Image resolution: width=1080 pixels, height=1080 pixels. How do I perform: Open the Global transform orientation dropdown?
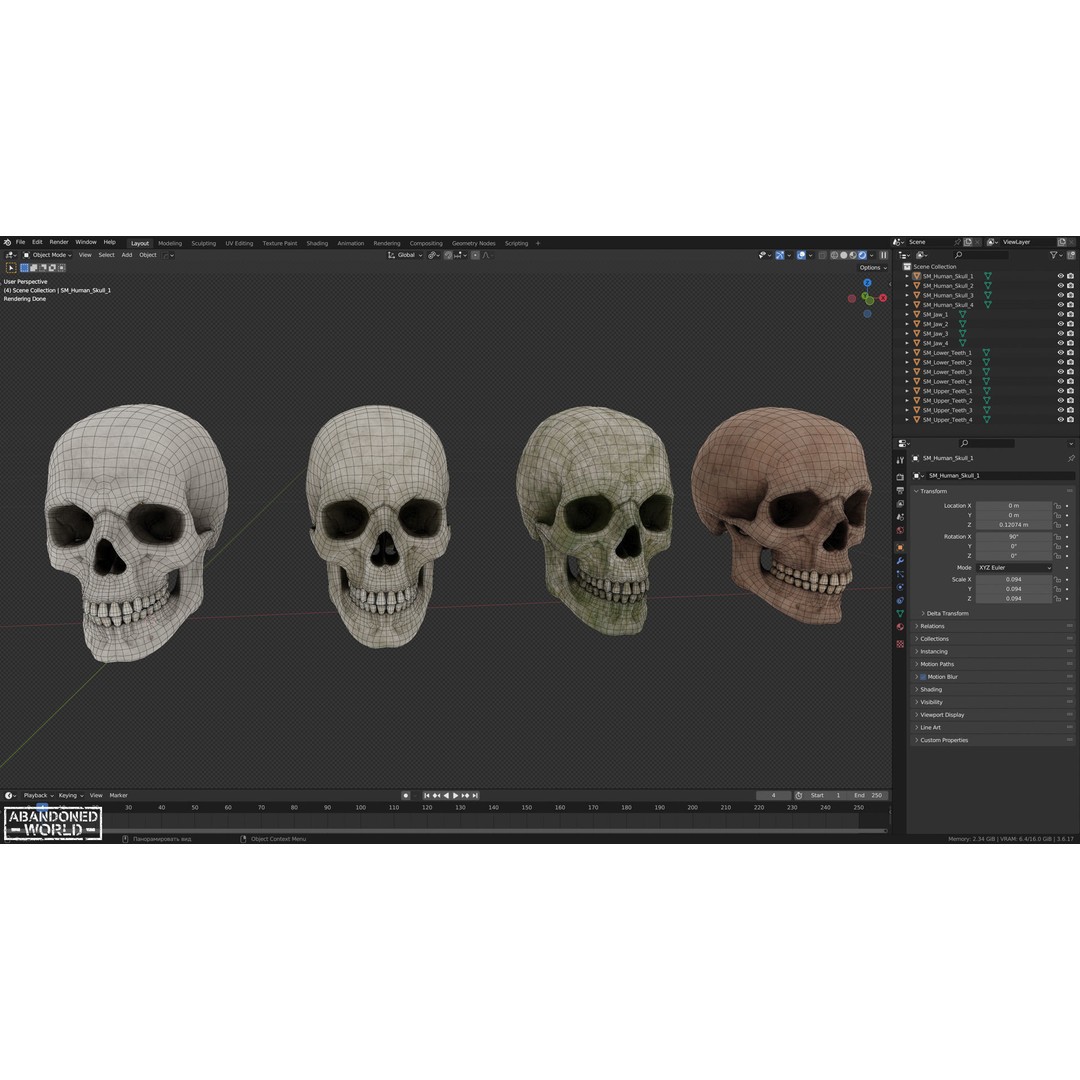point(405,256)
